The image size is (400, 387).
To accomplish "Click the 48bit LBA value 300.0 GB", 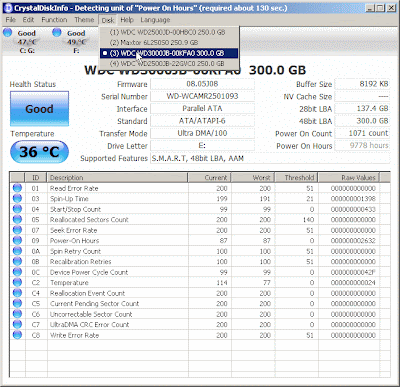I will [x=362, y=121].
